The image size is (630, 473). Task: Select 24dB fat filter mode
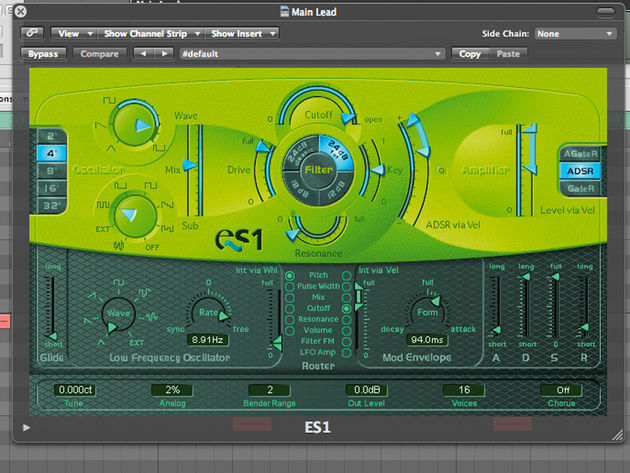(338, 153)
